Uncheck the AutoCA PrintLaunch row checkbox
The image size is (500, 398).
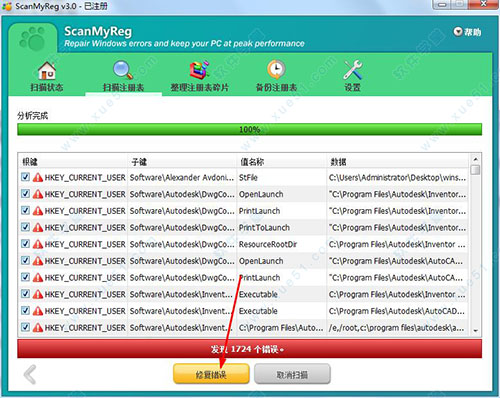click(25, 277)
